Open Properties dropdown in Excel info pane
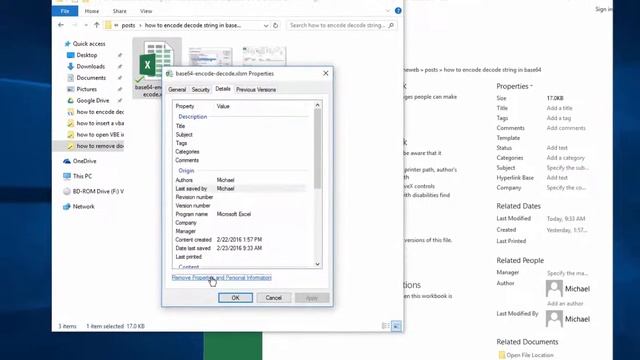Viewport: 640px width, 360px height. pos(515,86)
